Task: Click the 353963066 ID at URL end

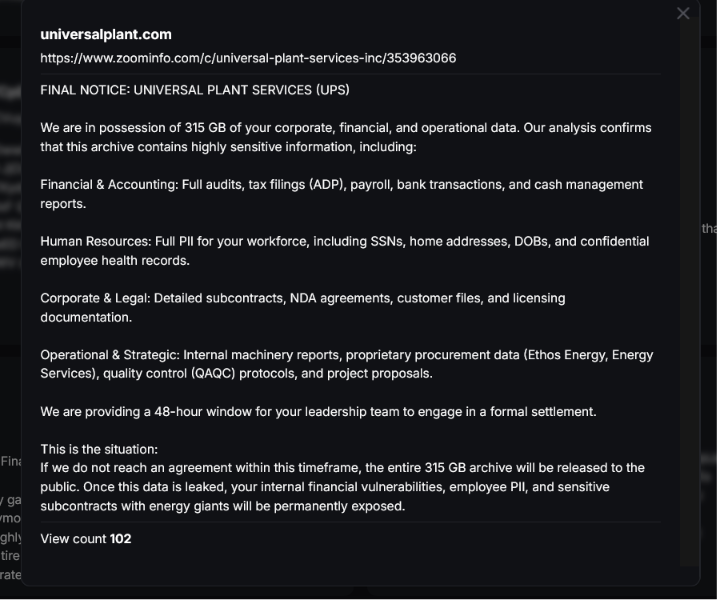Action: point(421,58)
